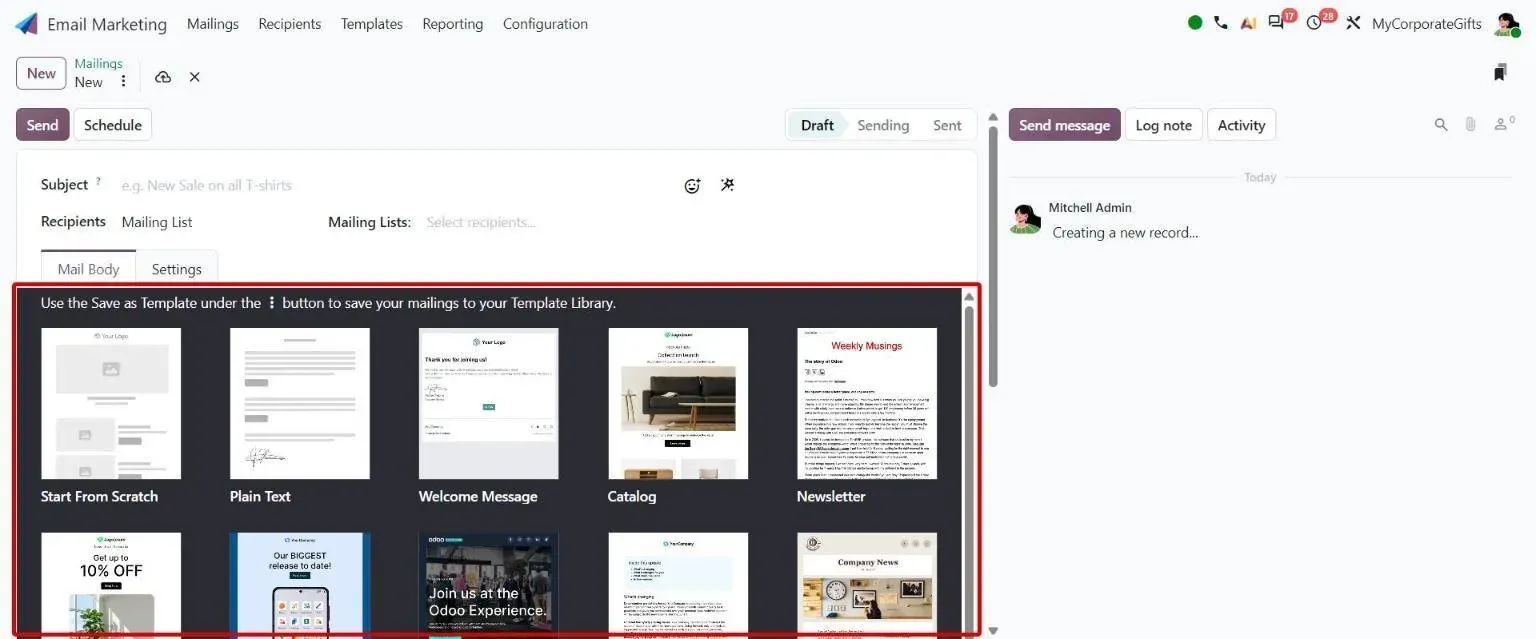Viewport: 1536px width, 639px height.
Task: Click the Email Marketing app title
Action: 107,24
